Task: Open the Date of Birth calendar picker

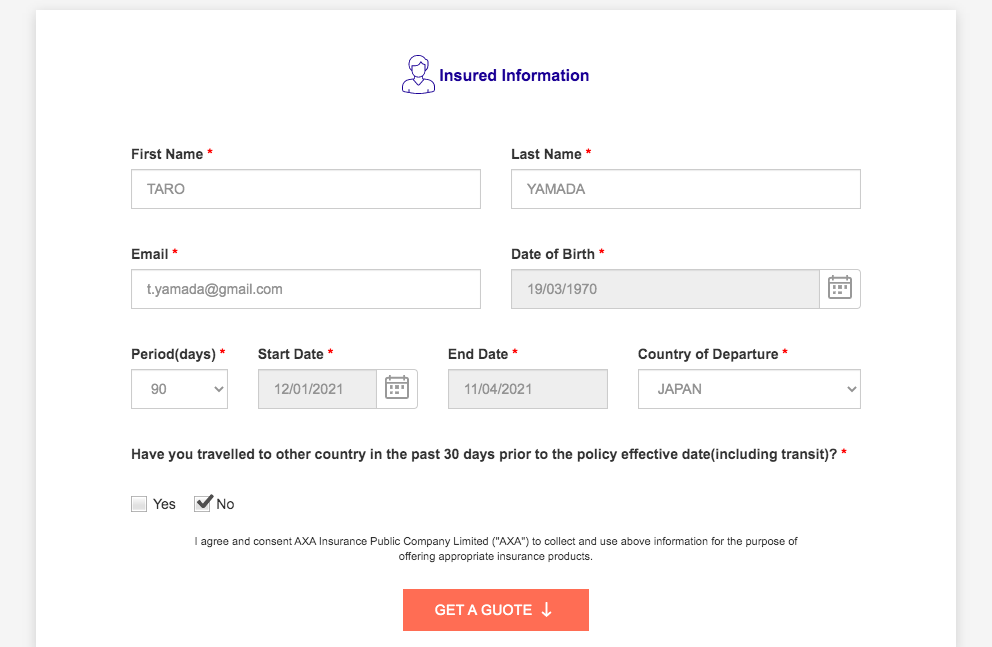Action: point(839,289)
